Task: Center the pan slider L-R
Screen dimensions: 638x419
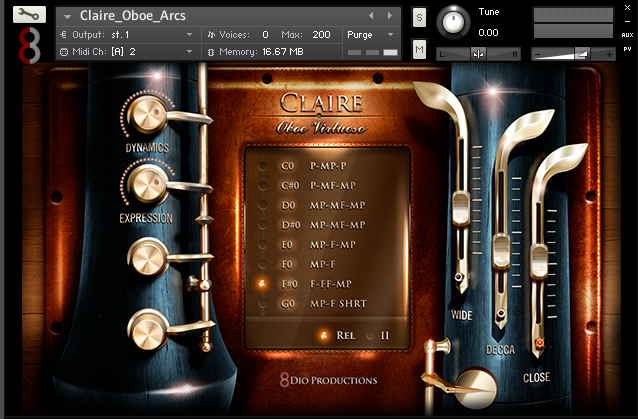Action: click(479, 54)
